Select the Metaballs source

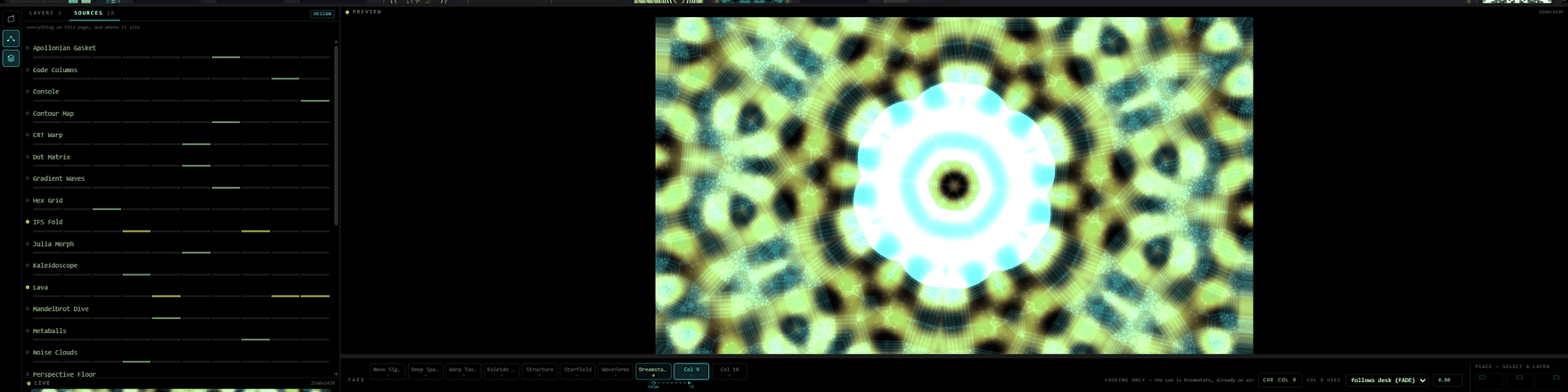(x=50, y=331)
